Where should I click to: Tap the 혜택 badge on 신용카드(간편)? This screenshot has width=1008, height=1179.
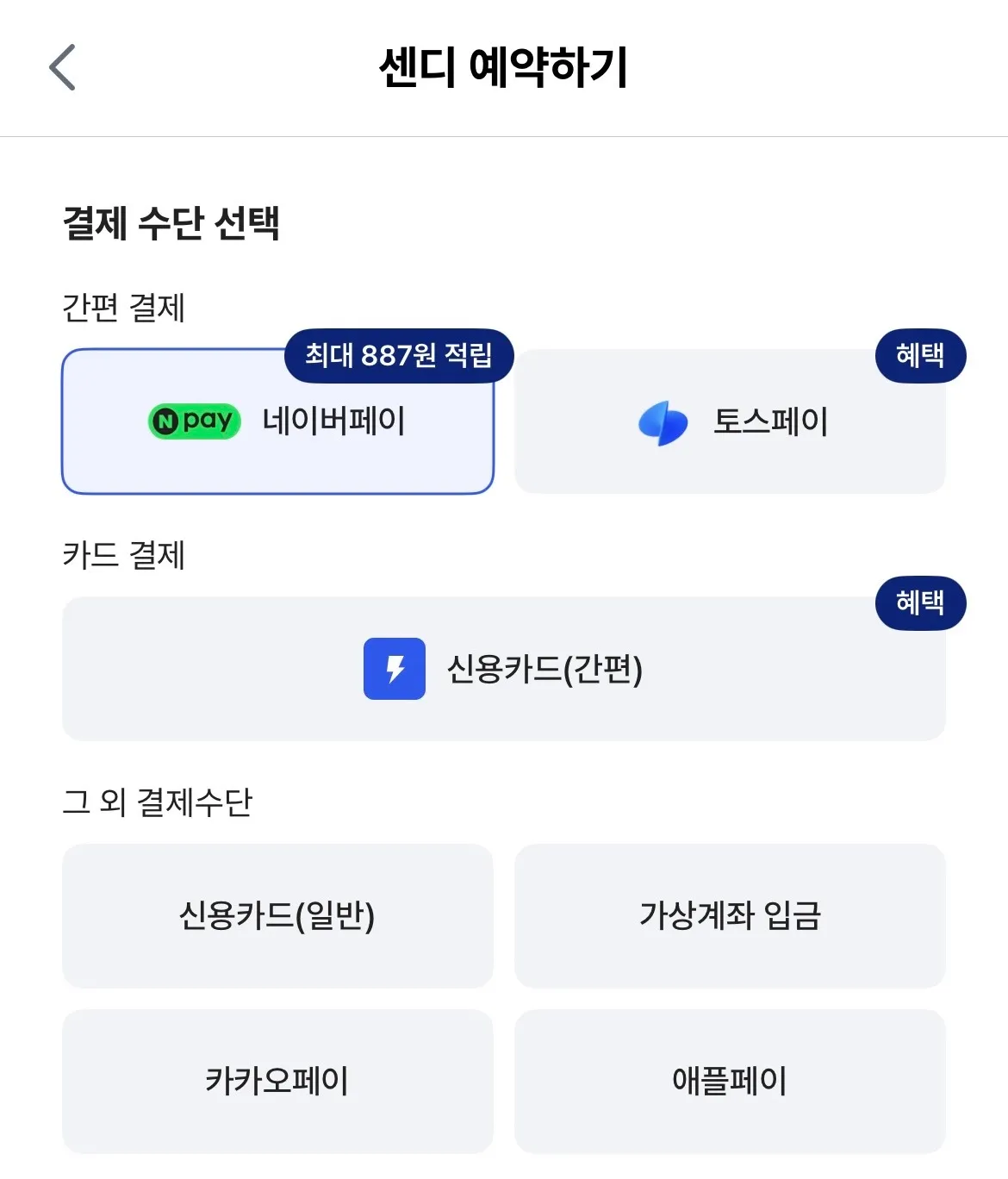pyautogui.click(x=920, y=602)
